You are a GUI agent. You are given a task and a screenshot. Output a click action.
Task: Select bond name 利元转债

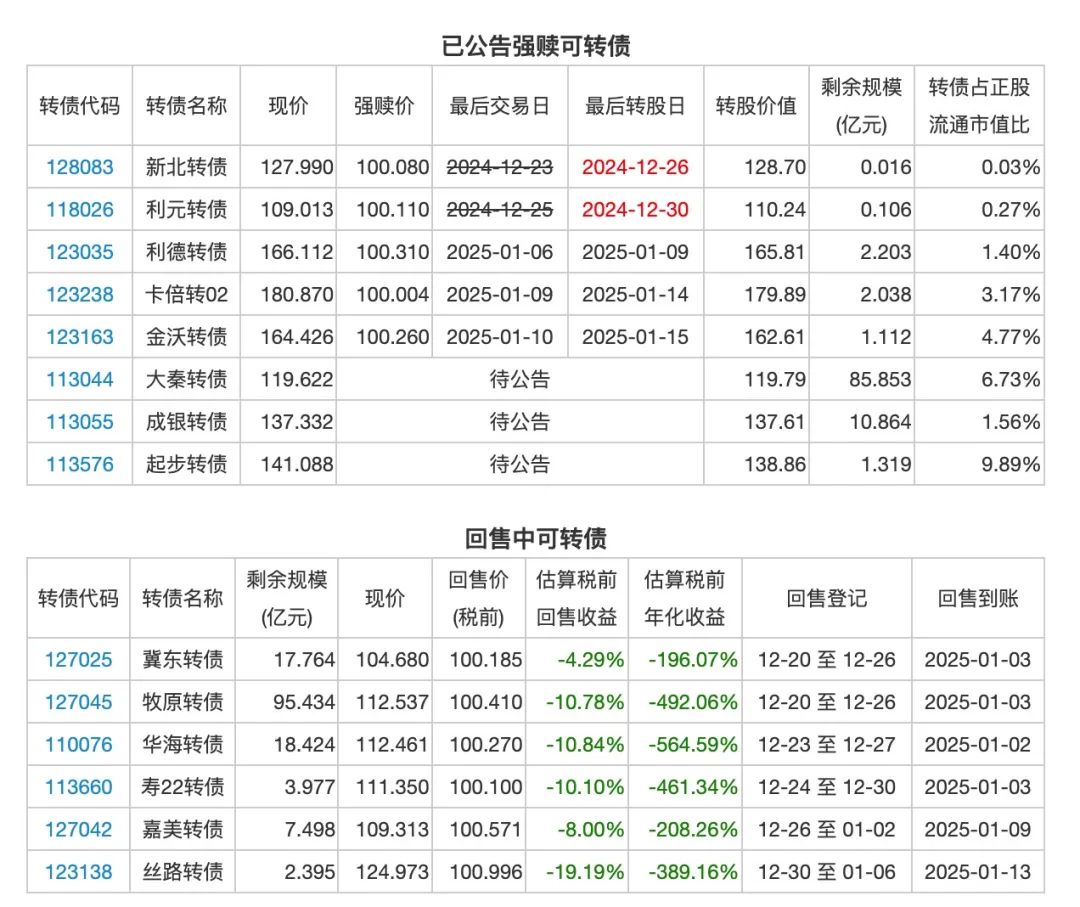tap(186, 209)
